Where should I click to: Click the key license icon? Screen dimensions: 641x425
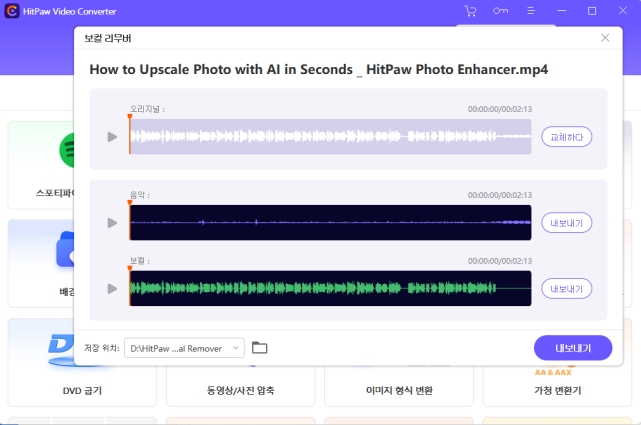tap(500, 11)
